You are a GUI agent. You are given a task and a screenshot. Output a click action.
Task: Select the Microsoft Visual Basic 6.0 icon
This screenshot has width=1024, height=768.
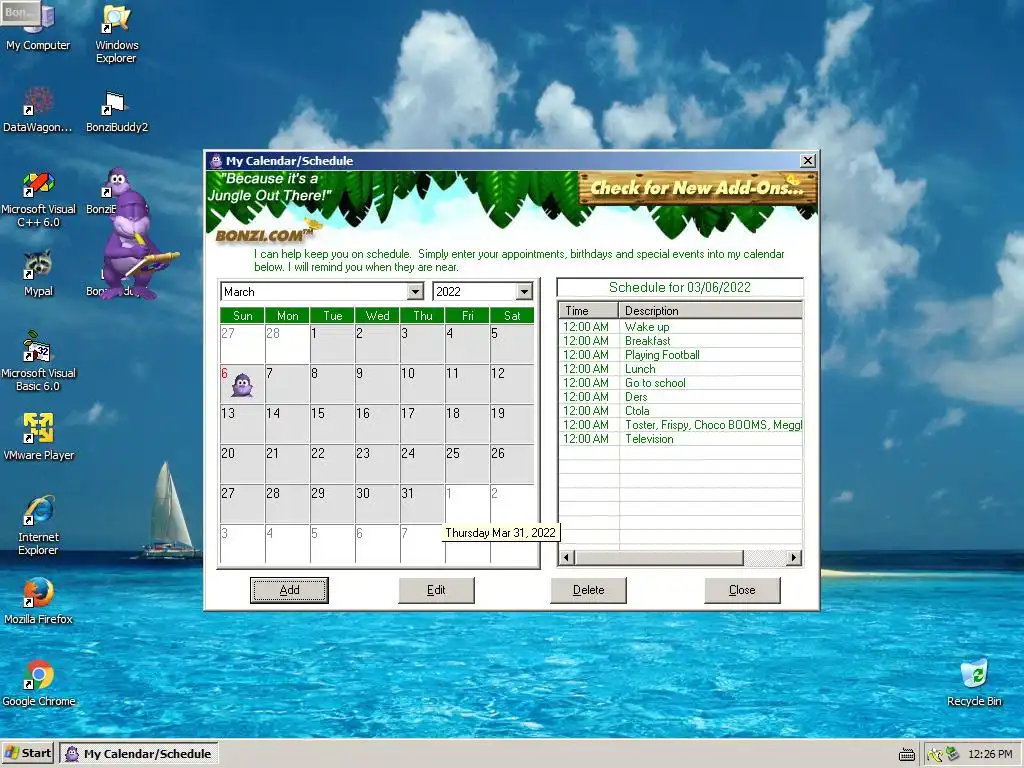38,361
